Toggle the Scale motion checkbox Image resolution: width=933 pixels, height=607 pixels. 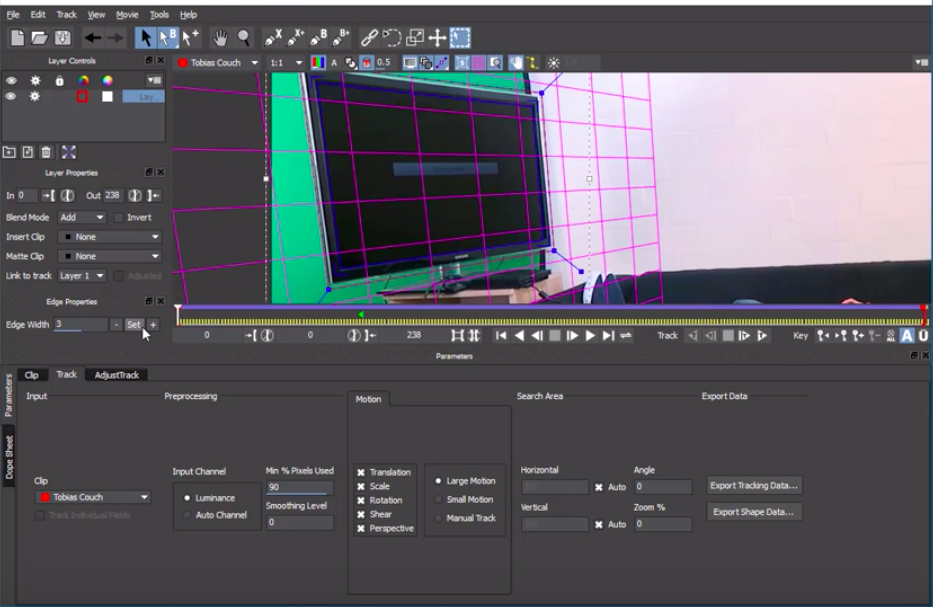(361, 486)
